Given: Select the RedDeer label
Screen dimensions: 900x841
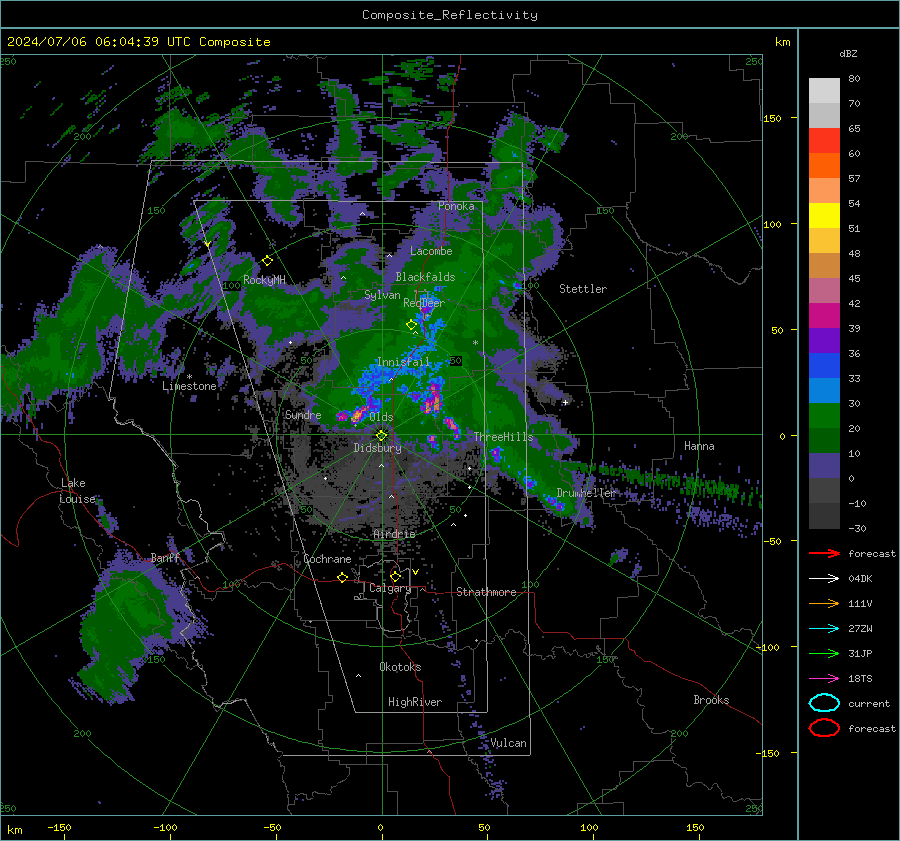Looking at the screenshot, I should point(424,303).
